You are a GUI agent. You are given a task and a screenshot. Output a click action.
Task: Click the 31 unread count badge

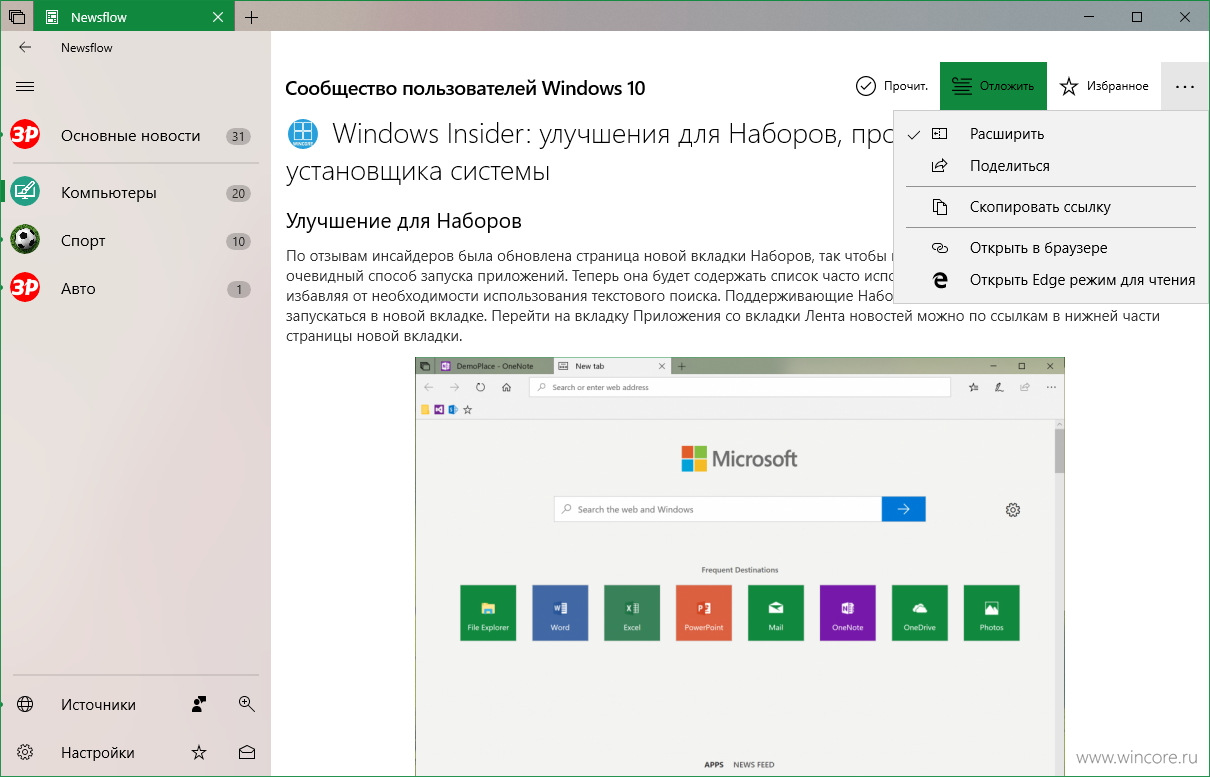238,136
